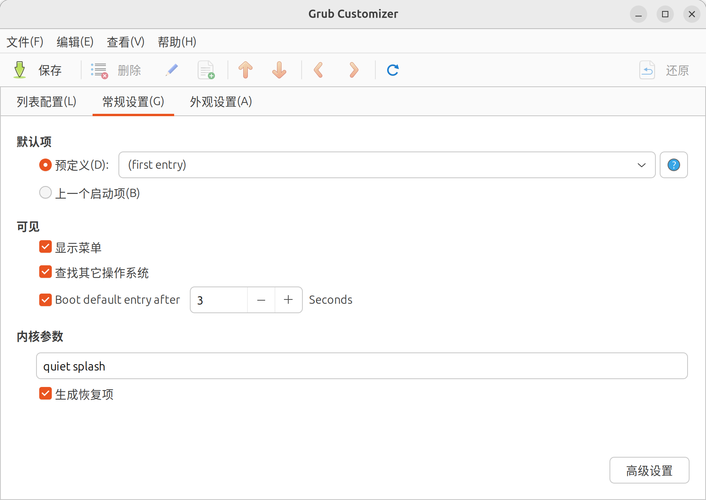The width and height of the screenshot is (706, 500).
Task: Toggle the 显示菜单 checkbox
Action: pos(45,246)
